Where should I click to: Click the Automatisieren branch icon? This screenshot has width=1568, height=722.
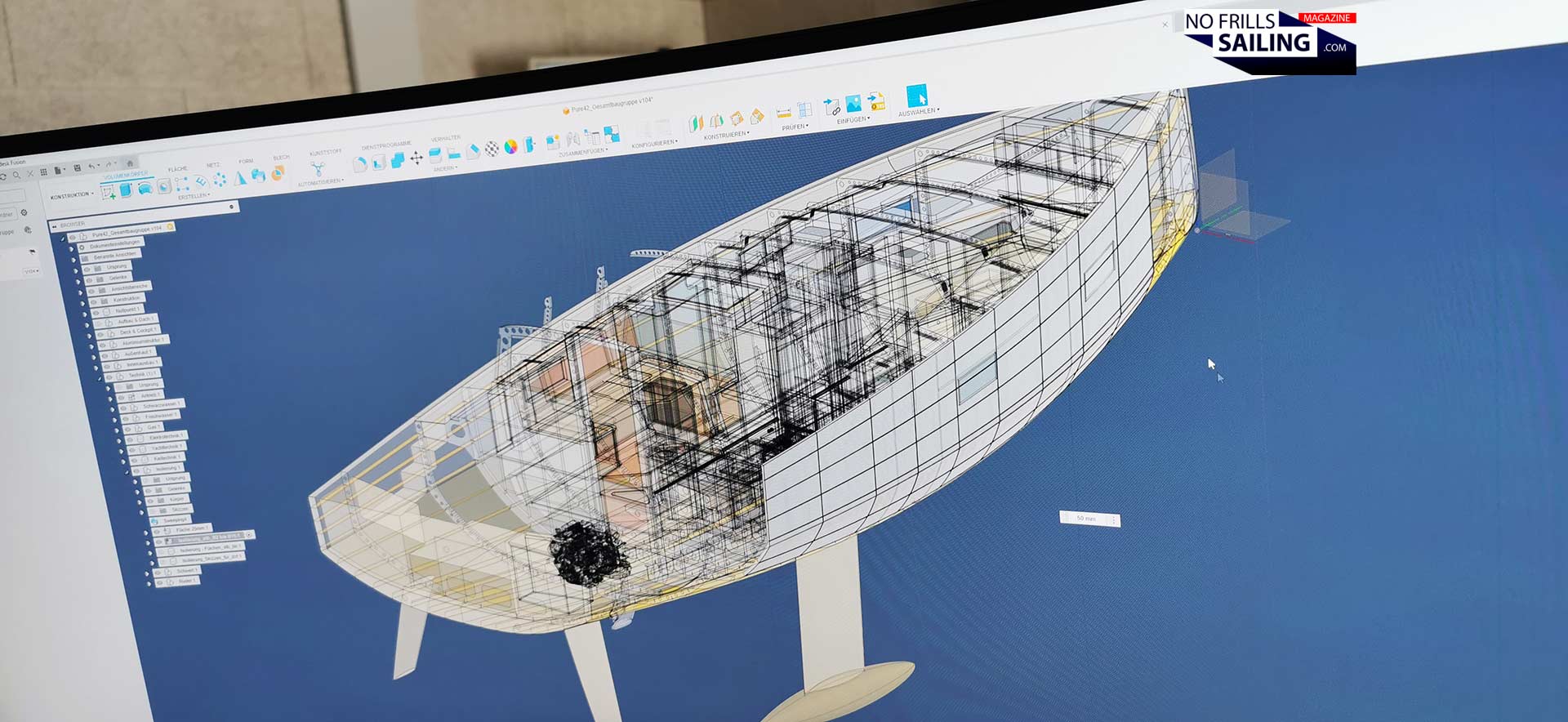(x=318, y=168)
